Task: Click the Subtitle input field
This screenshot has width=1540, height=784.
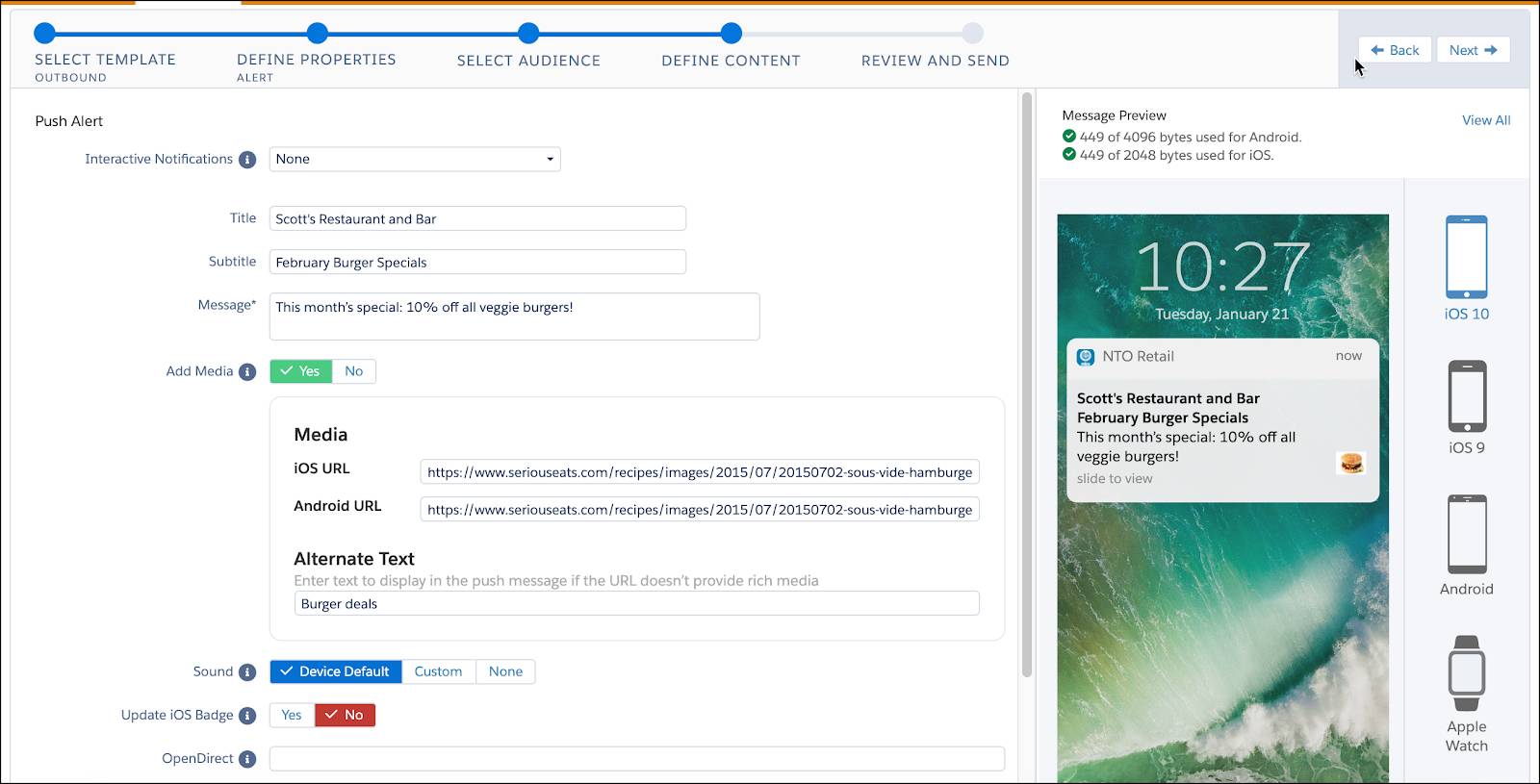Action: pyautogui.click(x=477, y=262)
